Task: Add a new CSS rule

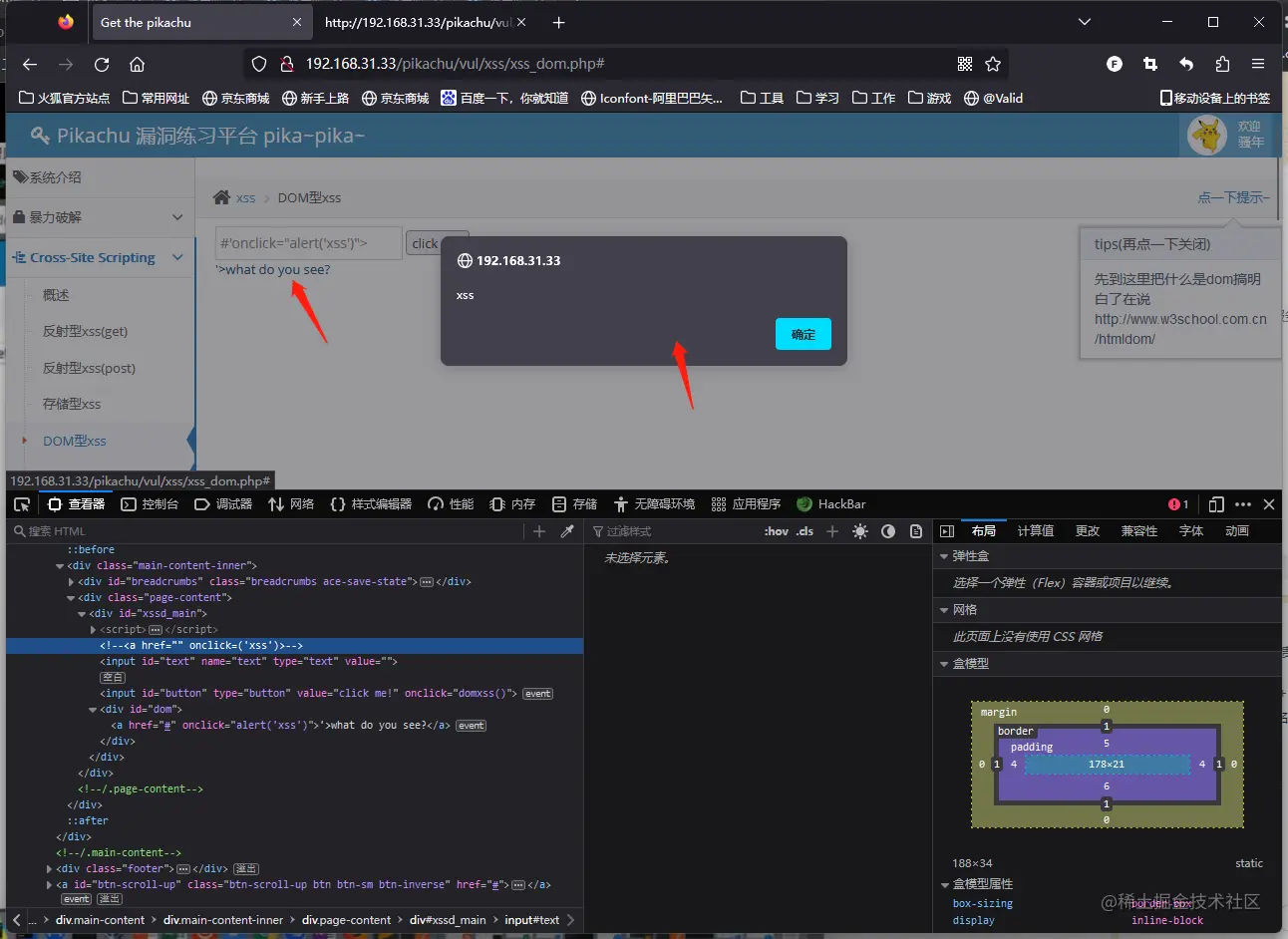Action: click(x=832, y=531)
